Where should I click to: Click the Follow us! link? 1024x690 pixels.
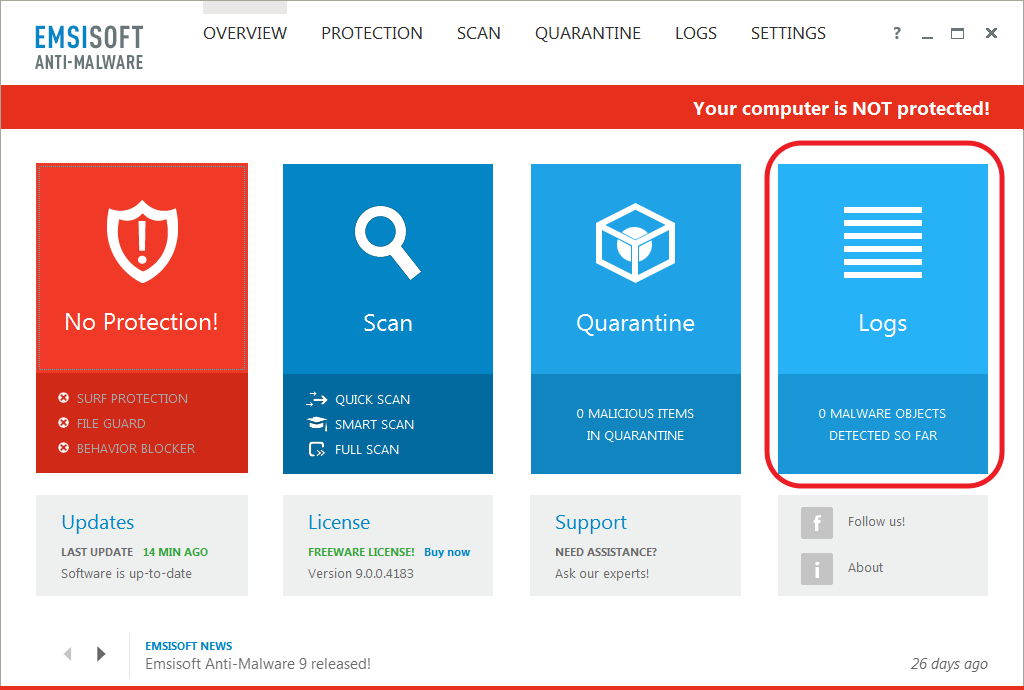point(876,522)
